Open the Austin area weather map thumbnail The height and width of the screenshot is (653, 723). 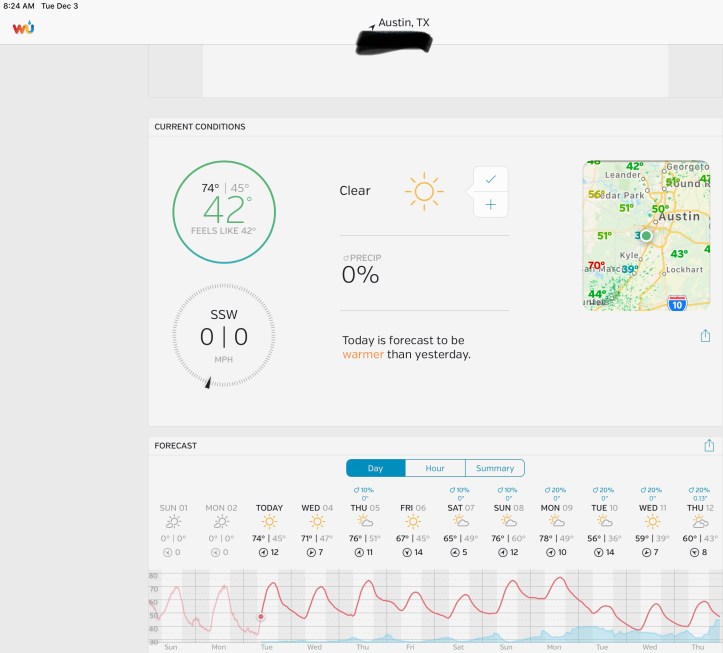point(646,235)
